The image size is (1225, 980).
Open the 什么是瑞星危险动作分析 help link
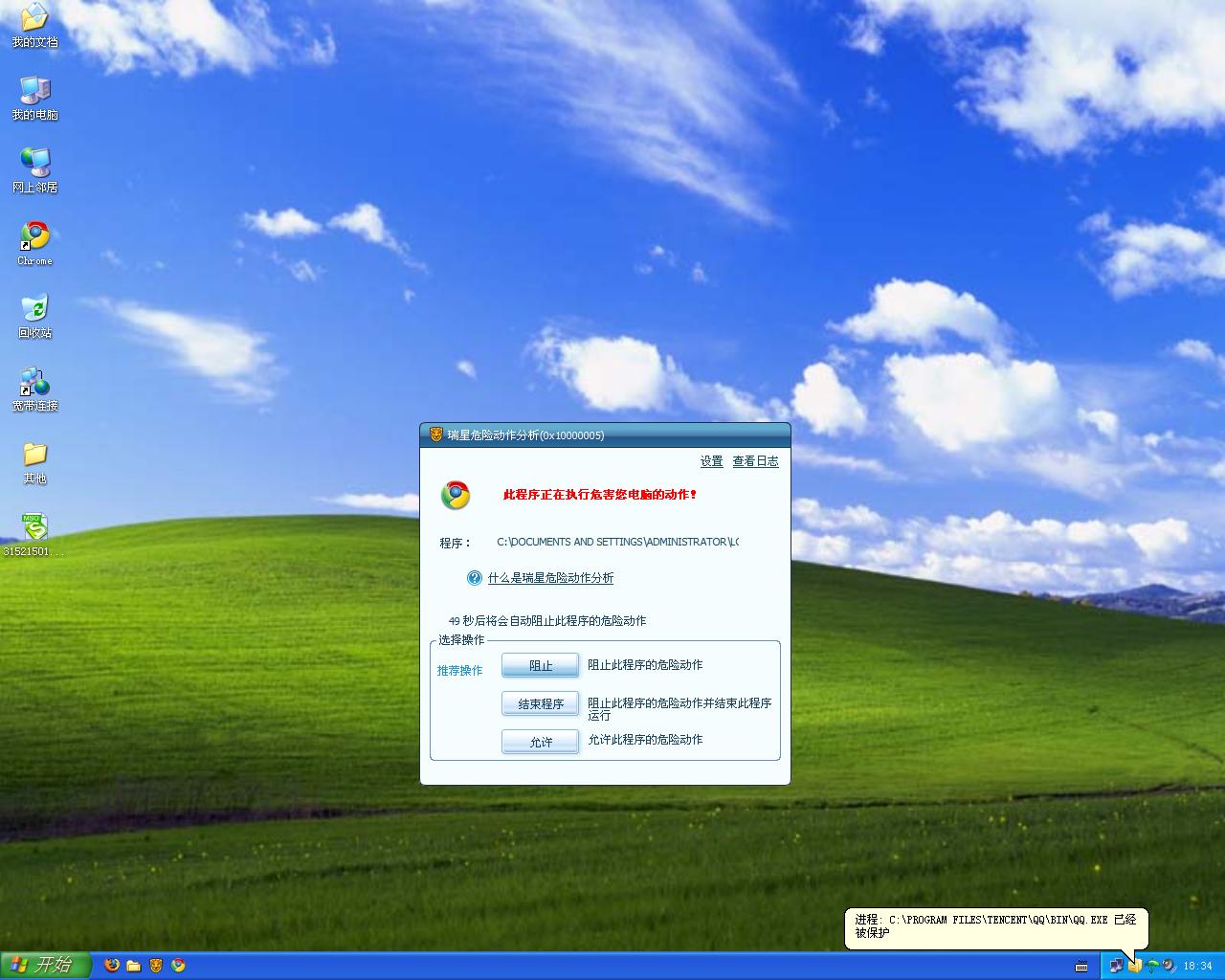coord(550,578)
